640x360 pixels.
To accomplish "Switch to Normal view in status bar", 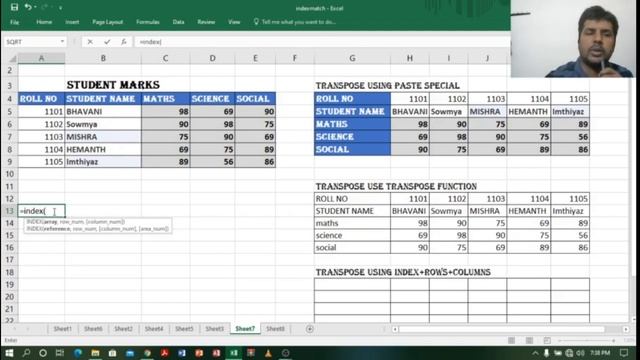I will [x=511, y=340].
